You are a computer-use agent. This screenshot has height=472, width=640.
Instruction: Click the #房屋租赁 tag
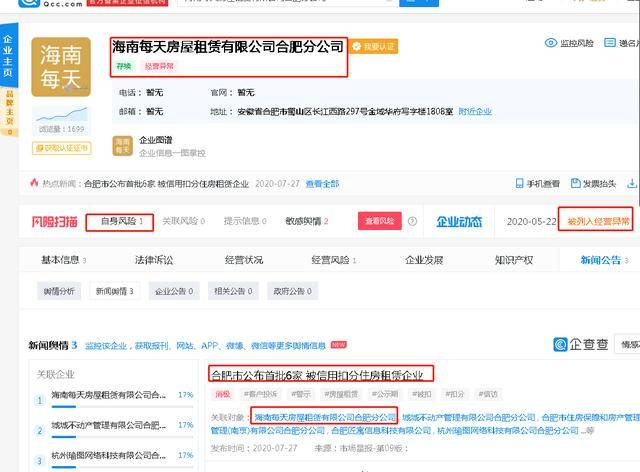341,394
